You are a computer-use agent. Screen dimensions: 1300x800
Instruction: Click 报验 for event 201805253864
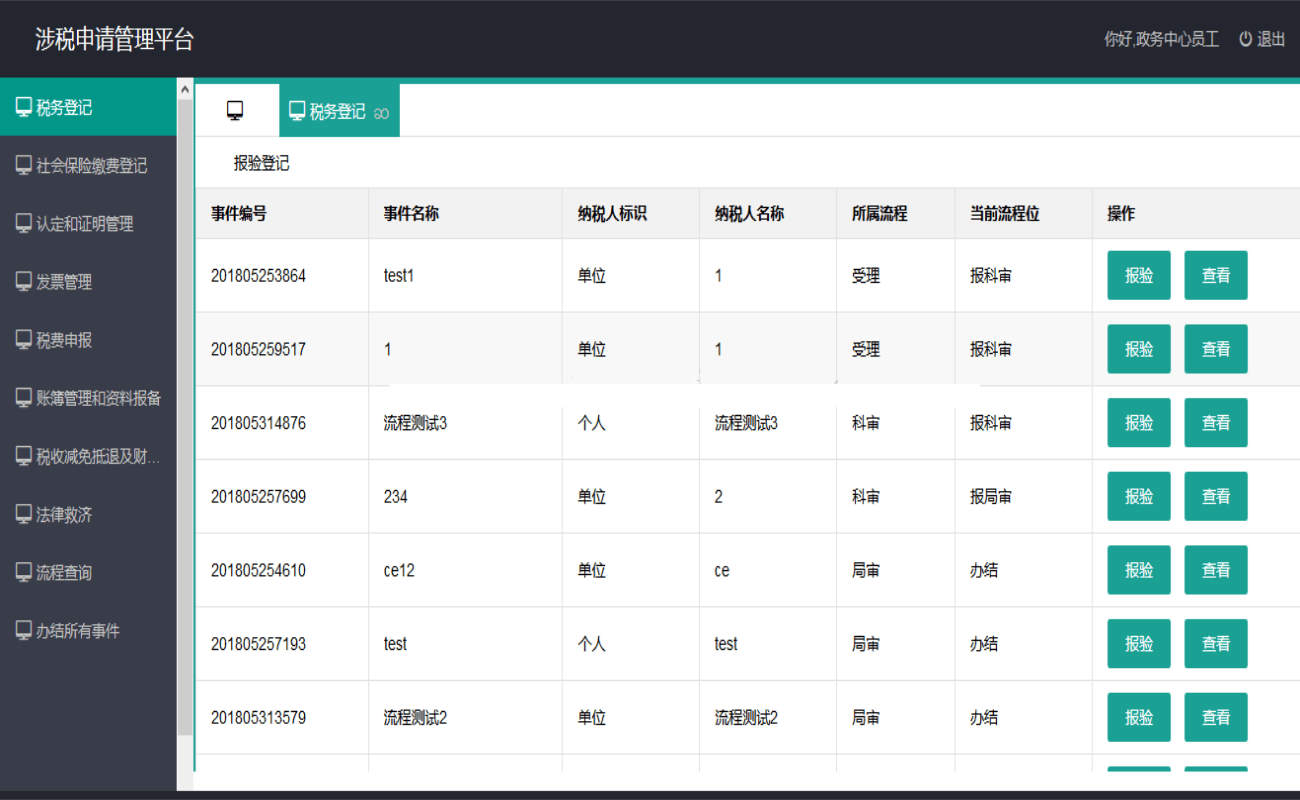tap(1138, 275)
